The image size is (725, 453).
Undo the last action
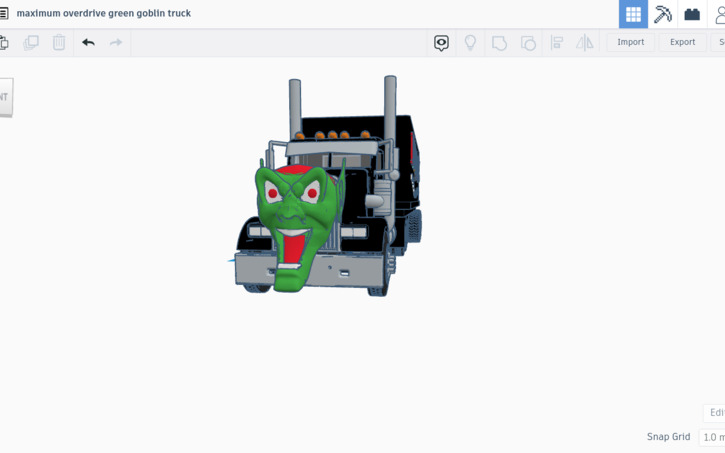pyautogui.click(x=88, y=43)
